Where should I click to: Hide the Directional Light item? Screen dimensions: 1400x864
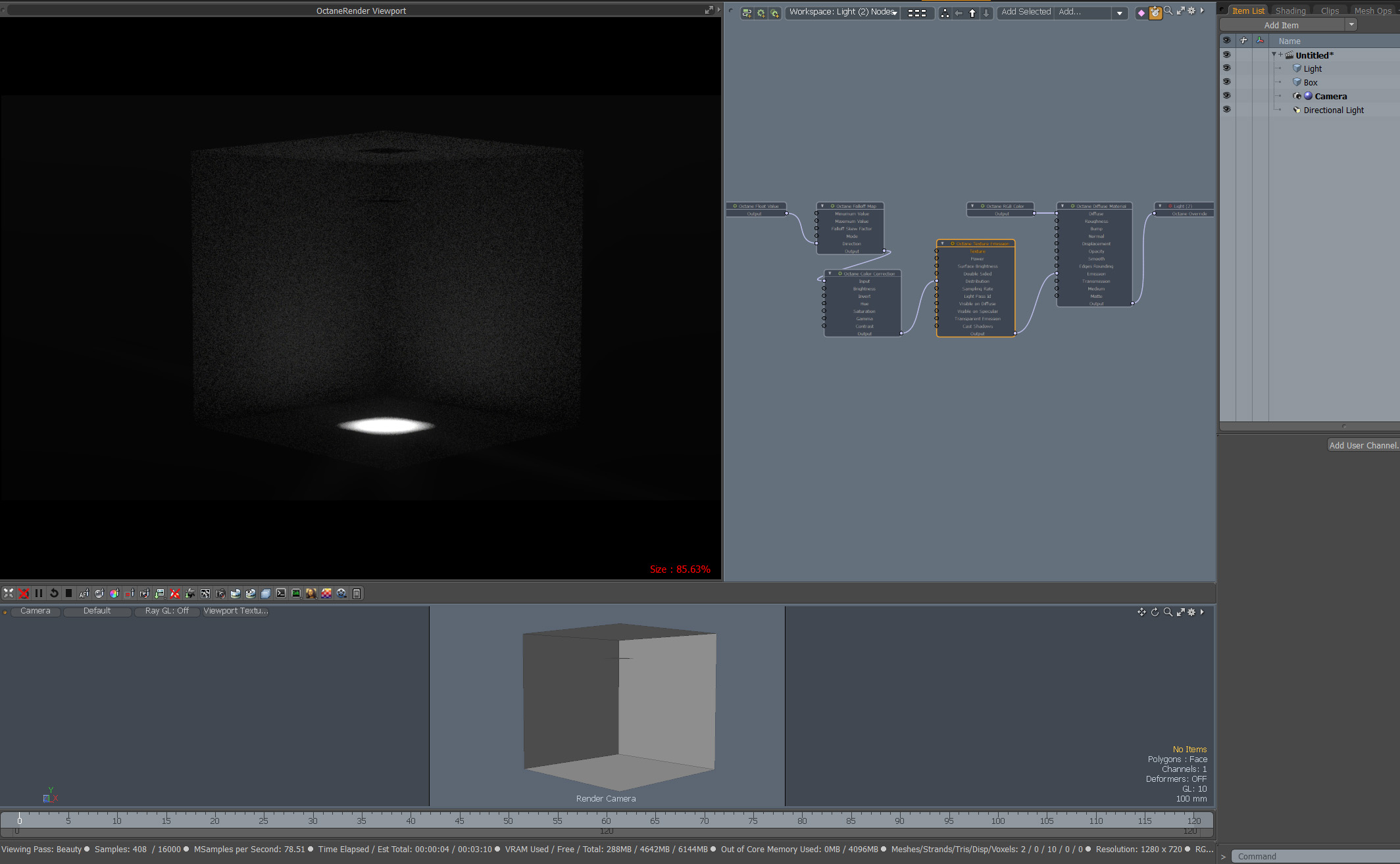[1226, 110]
